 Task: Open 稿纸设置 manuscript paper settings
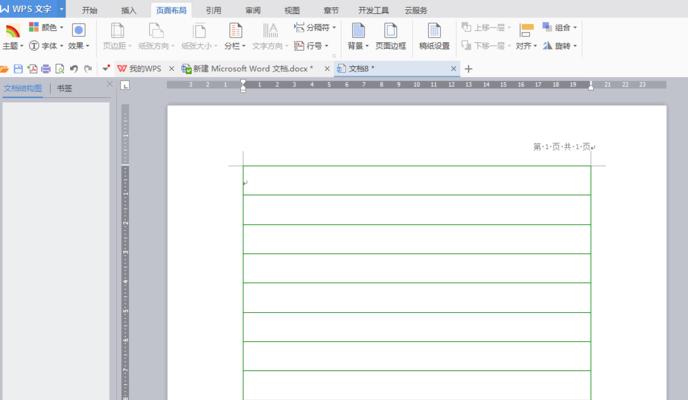point(434,36)
